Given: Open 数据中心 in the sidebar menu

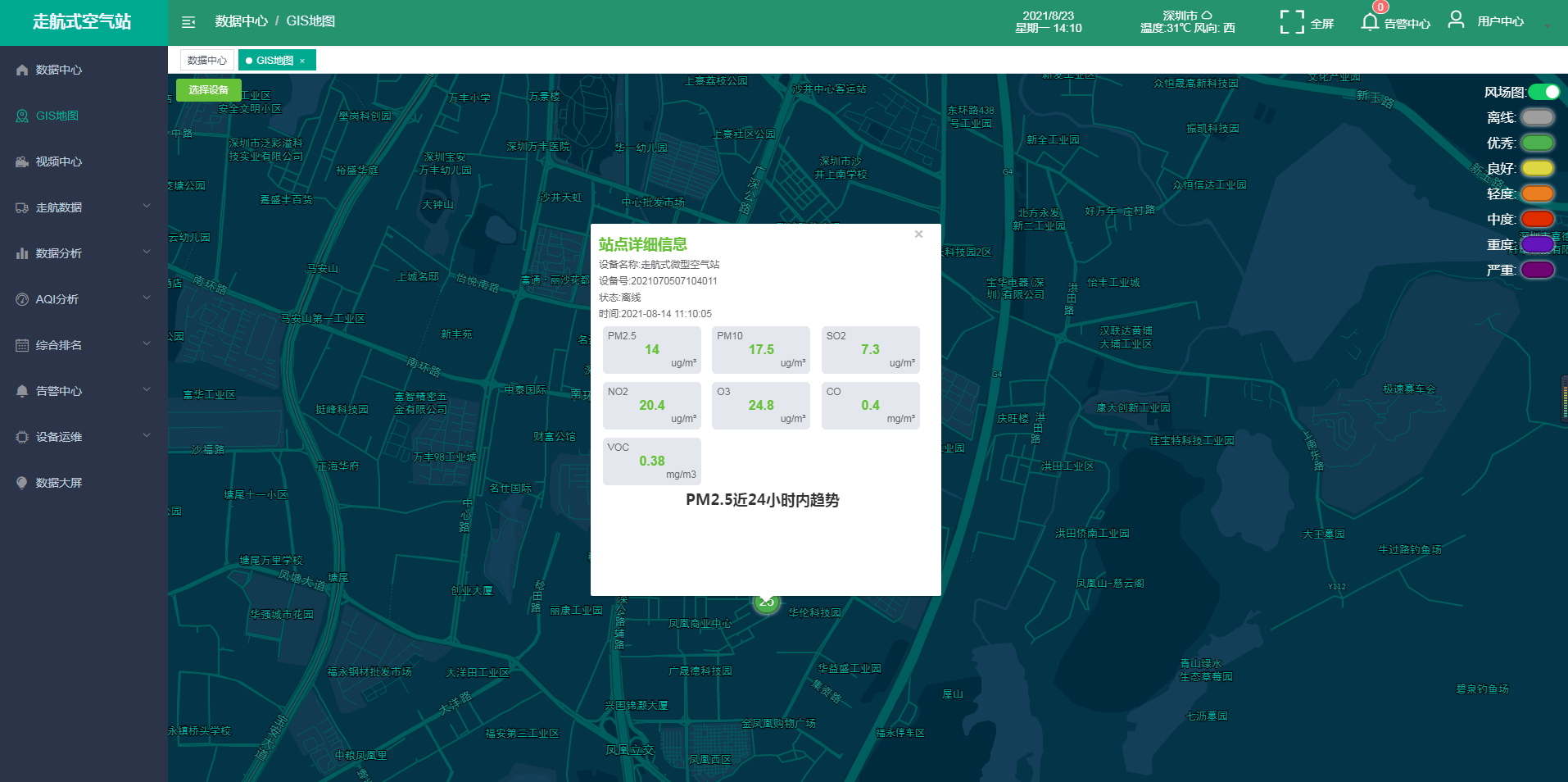Looking at the screenshot, I should (x=84, y=70).
